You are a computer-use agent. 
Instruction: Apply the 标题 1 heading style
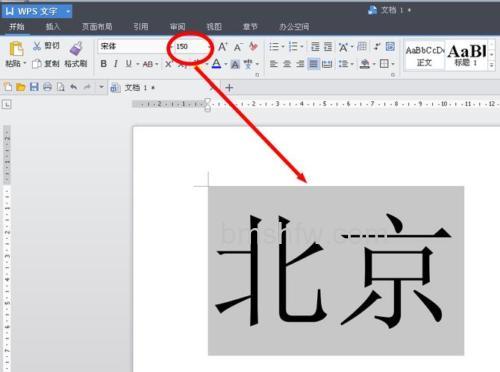[467, 56]
